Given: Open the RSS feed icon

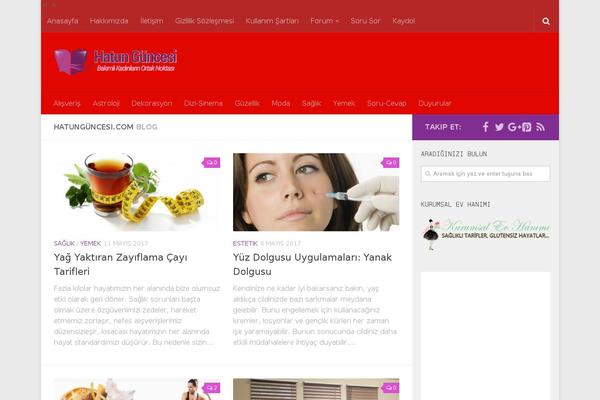Looking at the screenshot, I should tap(540, 127).
